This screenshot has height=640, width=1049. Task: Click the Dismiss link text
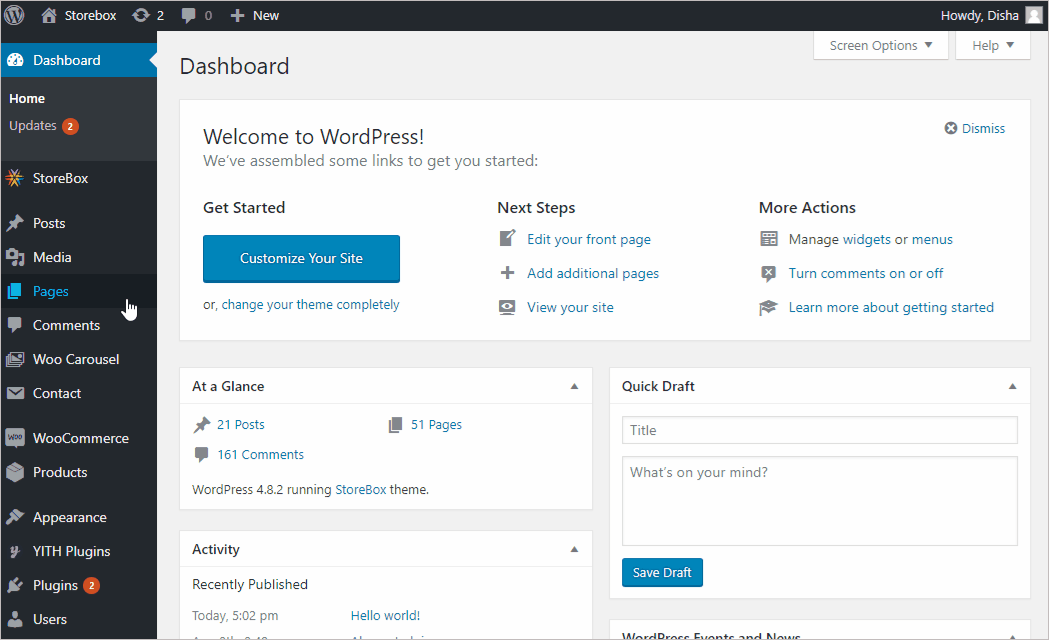(983, 128)
